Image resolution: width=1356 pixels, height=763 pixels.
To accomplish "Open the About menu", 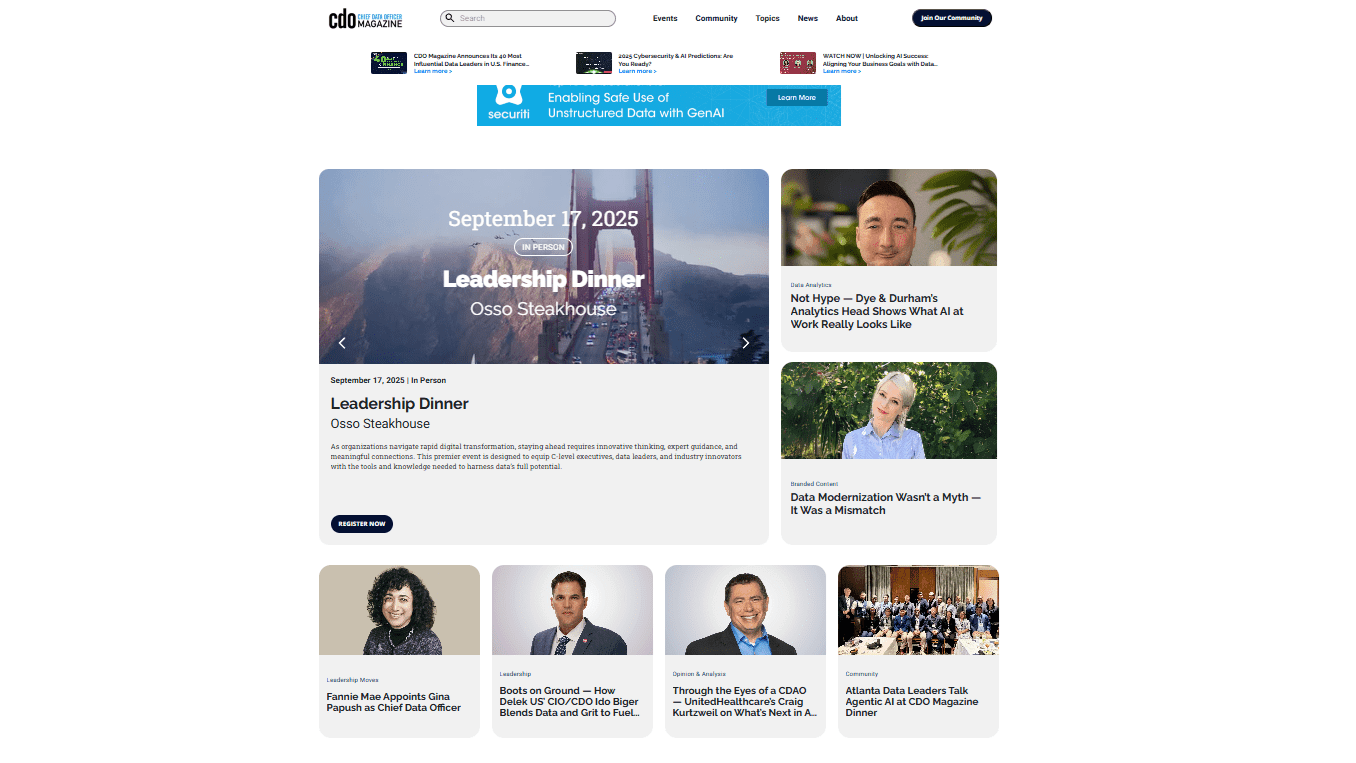I will point(847,18).
